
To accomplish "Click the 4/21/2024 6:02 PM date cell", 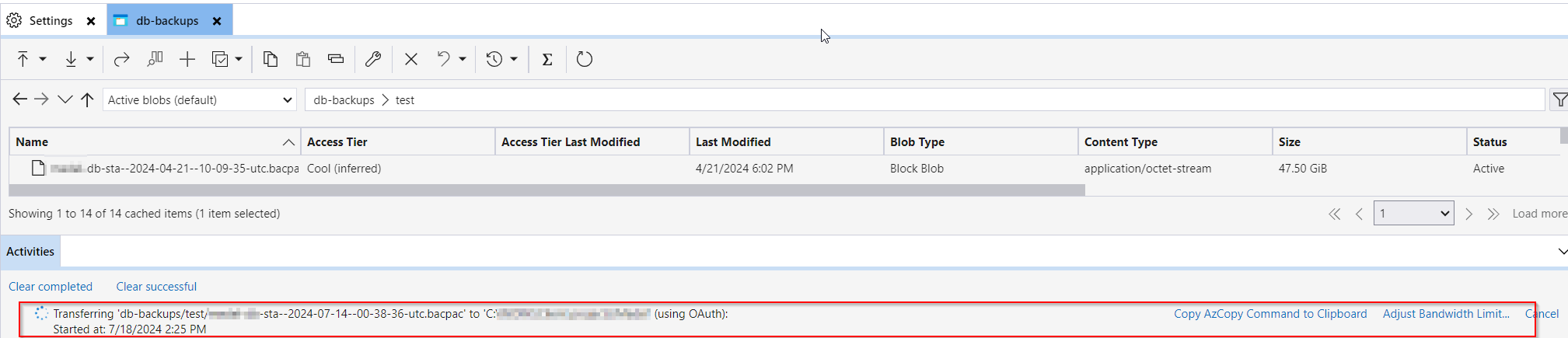I will (745, 169).
